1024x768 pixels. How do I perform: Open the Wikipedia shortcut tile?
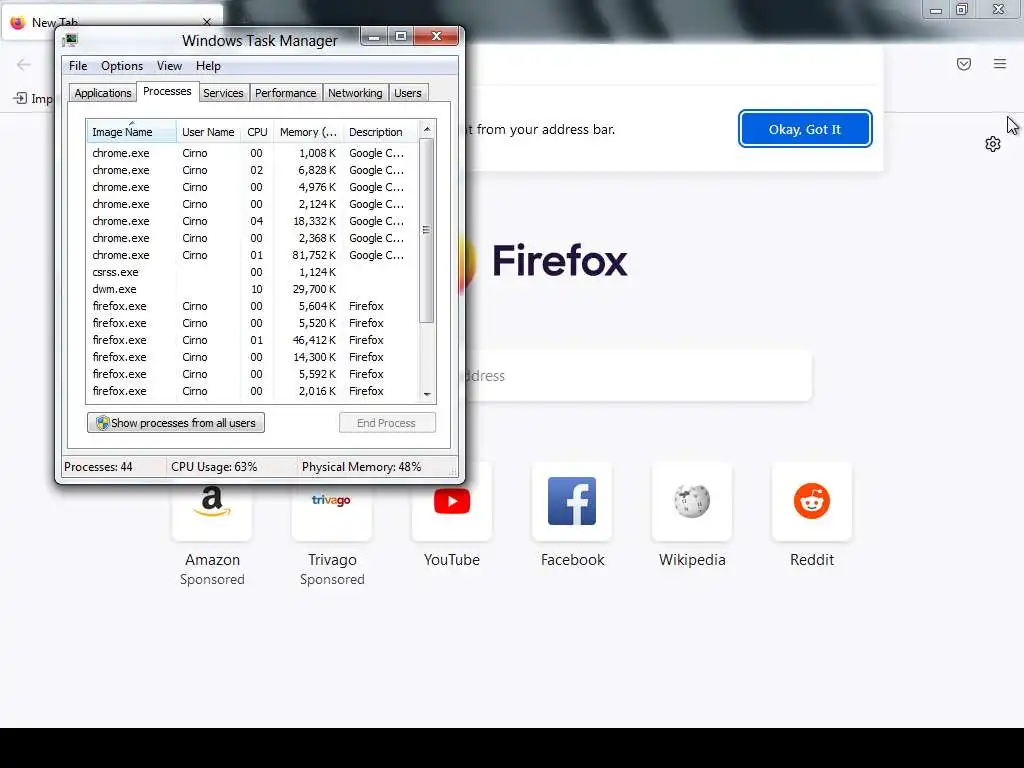click(x=692, y=502)
